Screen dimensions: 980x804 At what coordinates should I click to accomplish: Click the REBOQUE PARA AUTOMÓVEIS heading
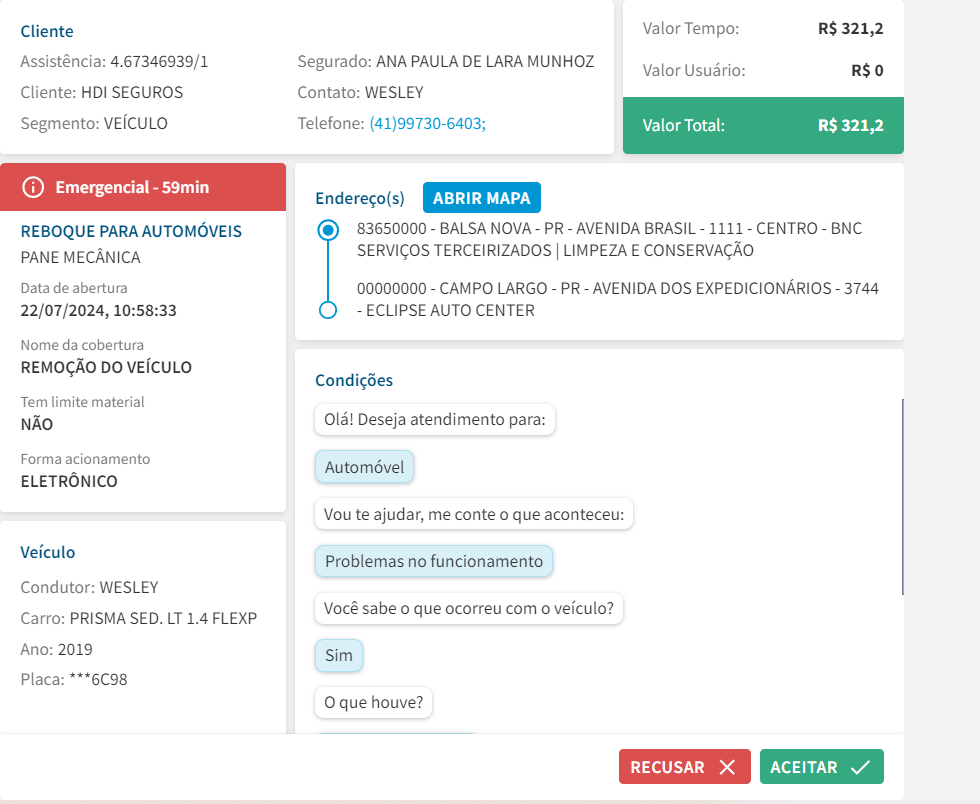[x=131, y=231]
